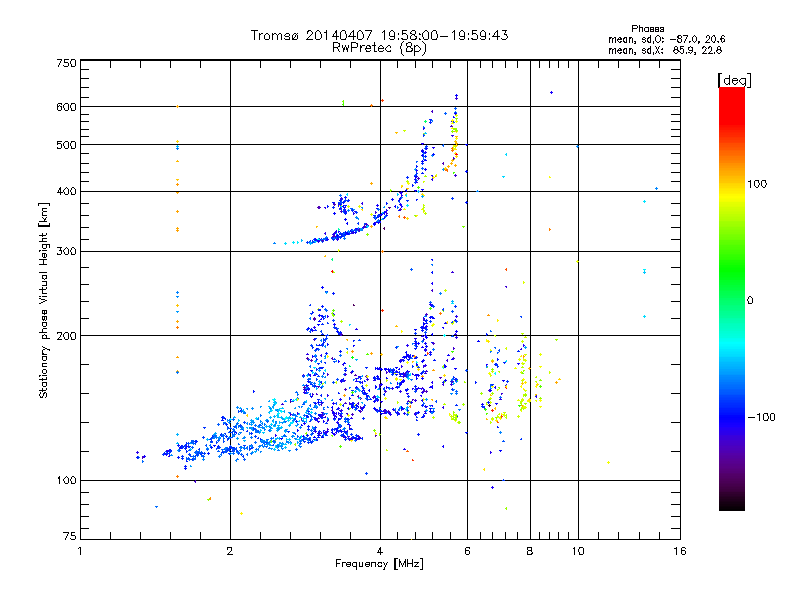
Task: Click the plot title 'Tromsø 20140407 19:58:00-19:59:43'
Action: pyautogui.click(x=379, y=35)
